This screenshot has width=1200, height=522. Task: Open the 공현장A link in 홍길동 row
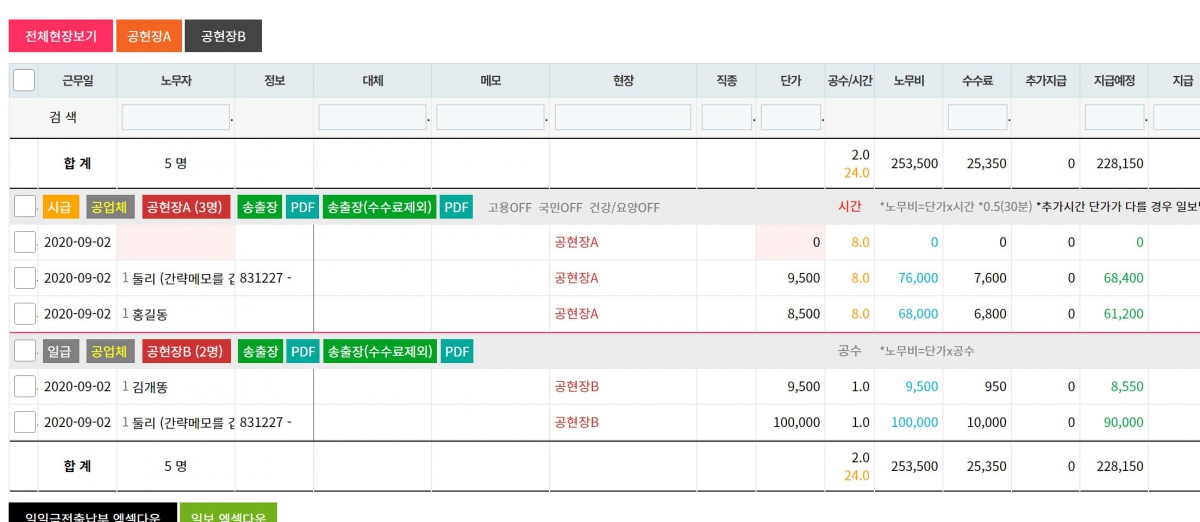click(576, 314)
